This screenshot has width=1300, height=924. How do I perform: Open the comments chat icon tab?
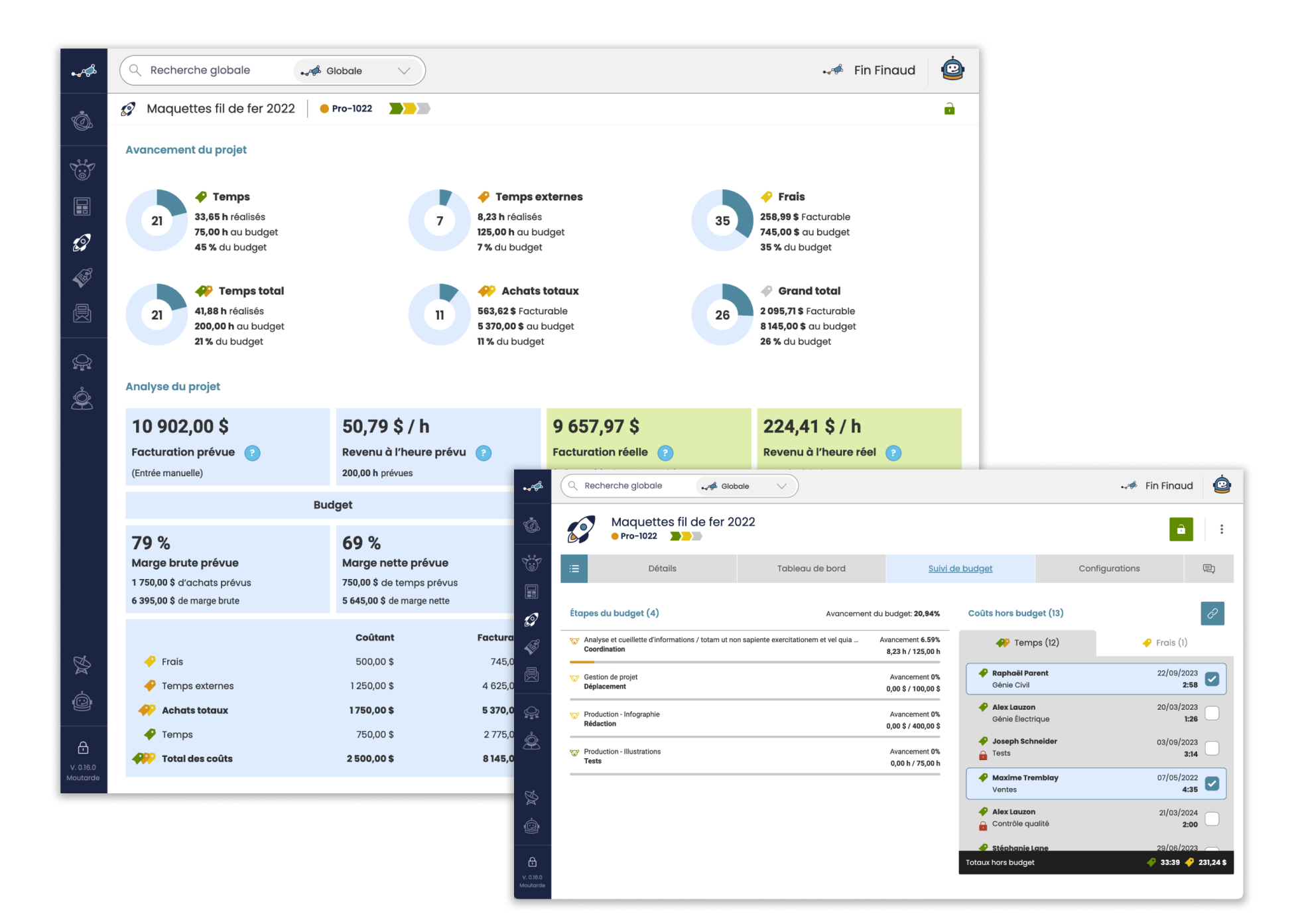1208,568
